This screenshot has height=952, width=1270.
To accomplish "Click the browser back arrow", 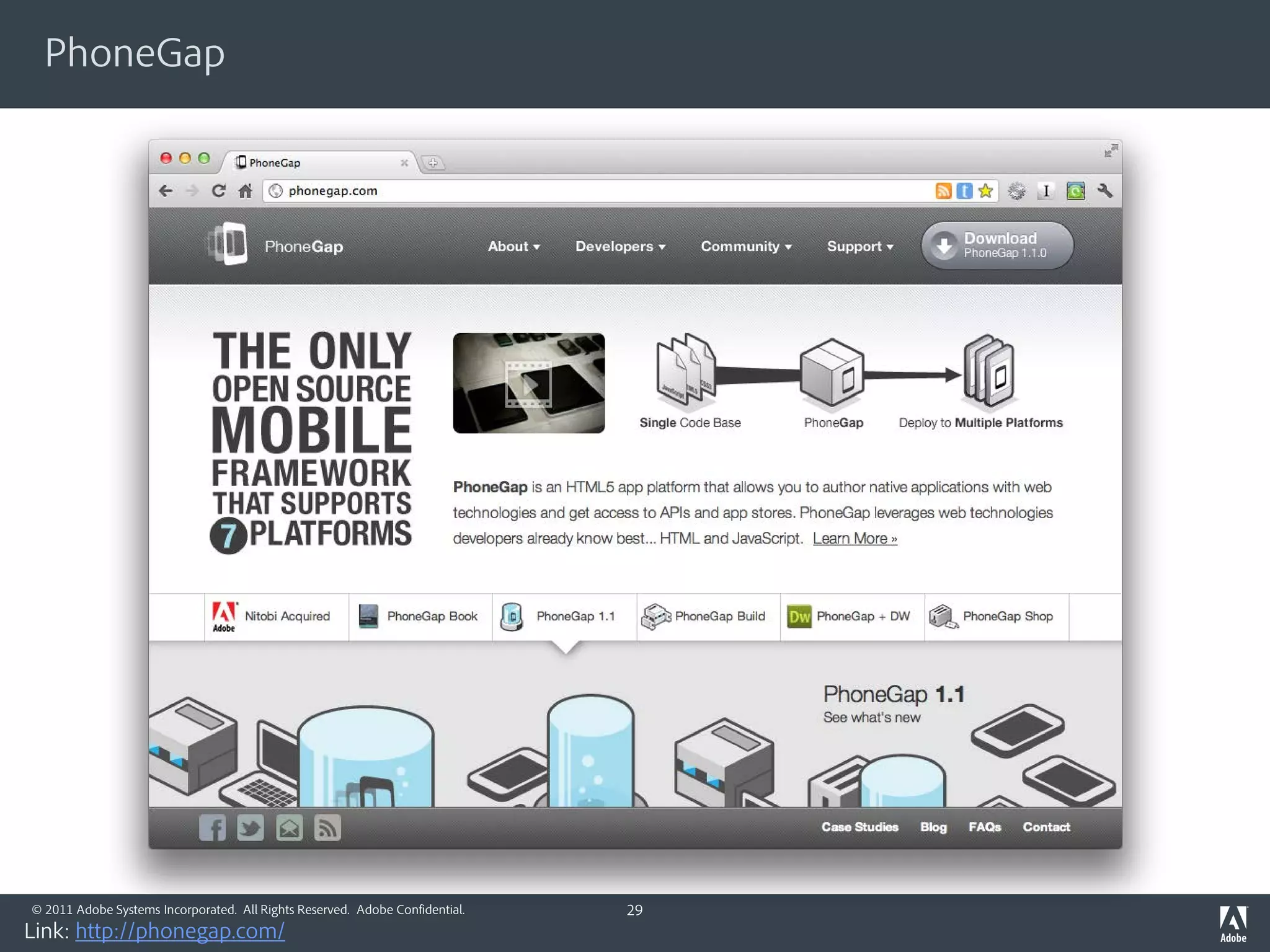I will (x=166, y=191).
